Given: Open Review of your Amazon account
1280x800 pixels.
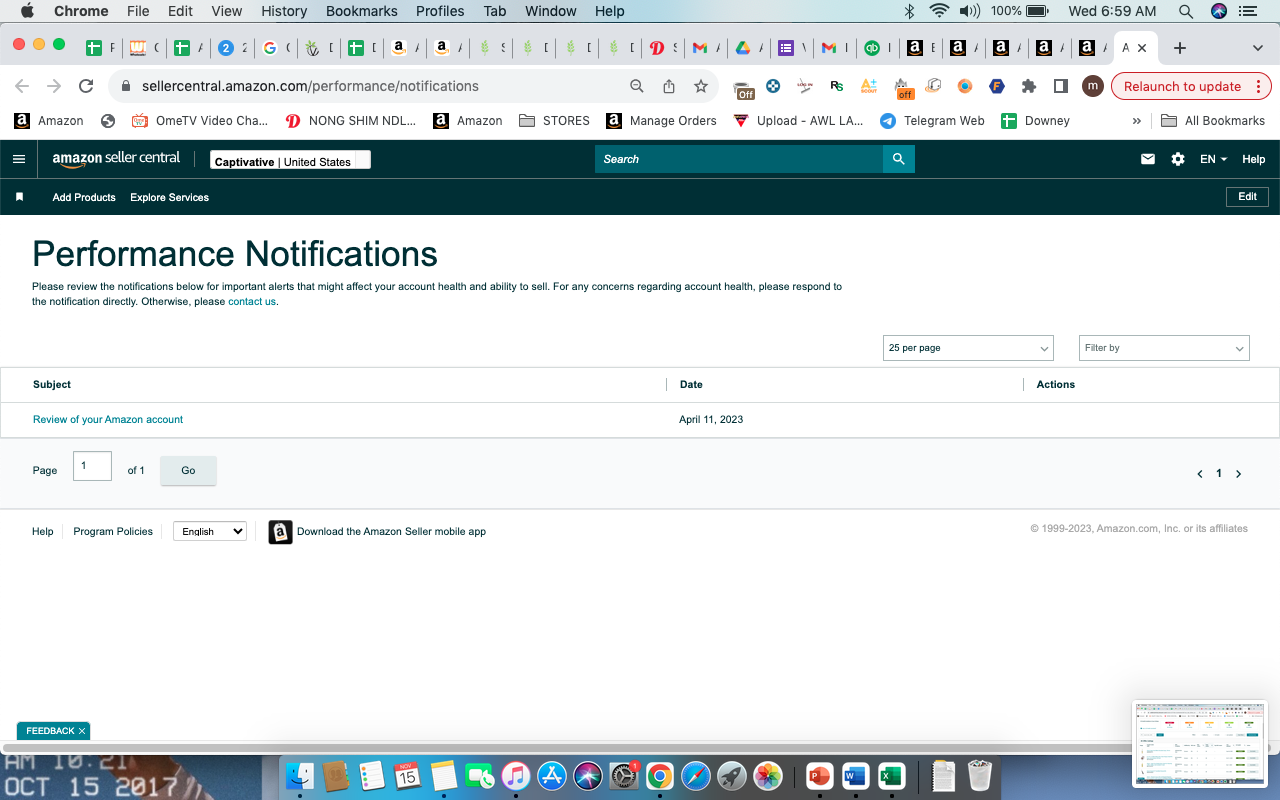Looking at the screenshot, I should (108, 420).
